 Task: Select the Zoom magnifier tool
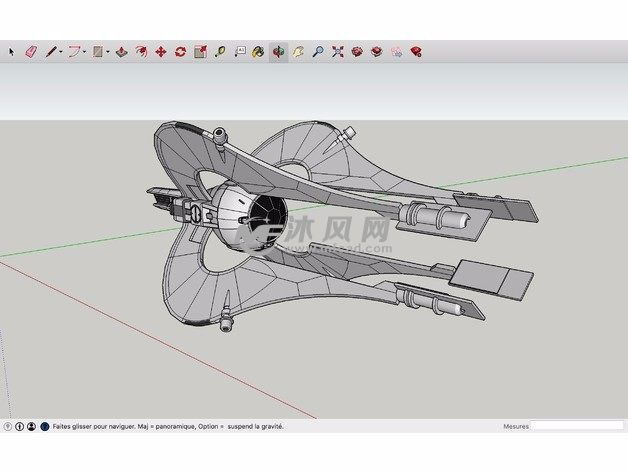[x=318, y=51]
